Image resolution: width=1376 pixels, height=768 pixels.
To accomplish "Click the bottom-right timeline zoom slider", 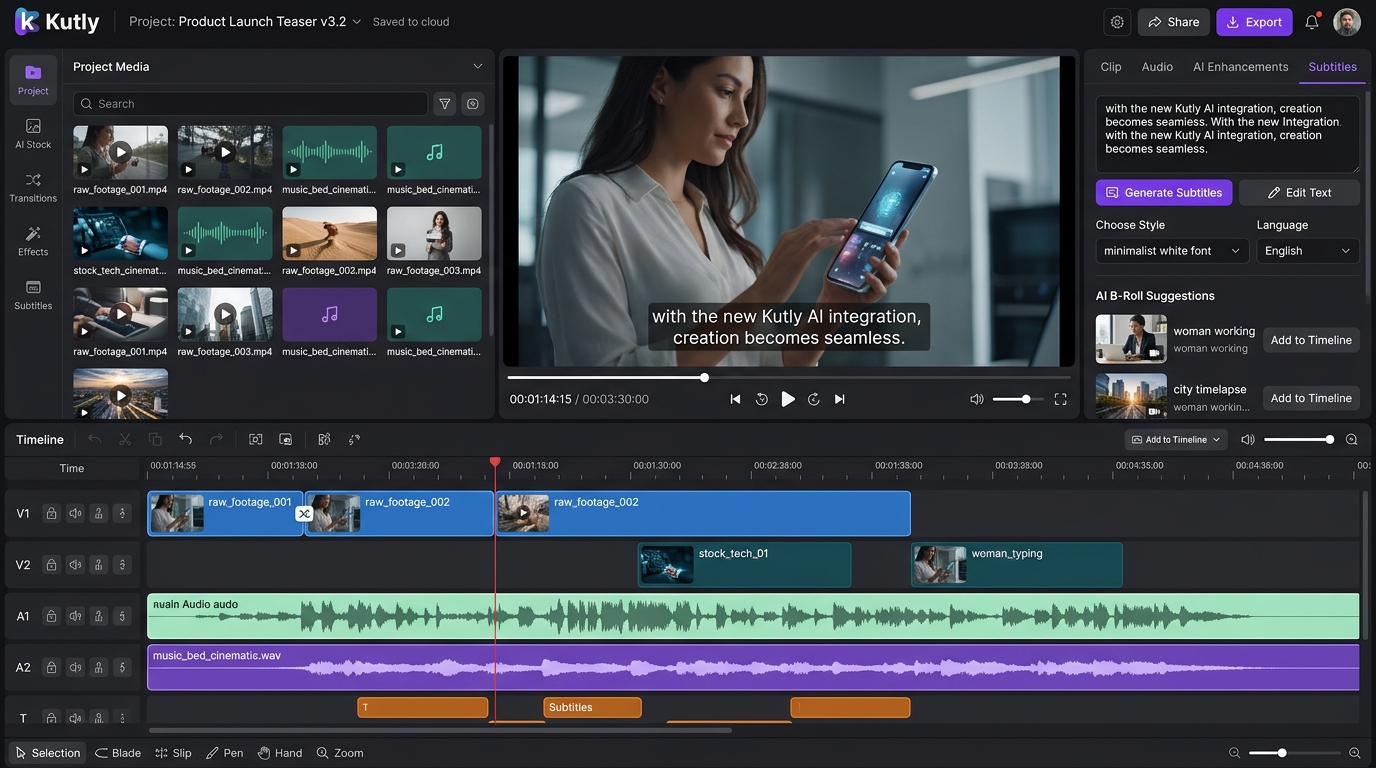I will [1295, 753].
